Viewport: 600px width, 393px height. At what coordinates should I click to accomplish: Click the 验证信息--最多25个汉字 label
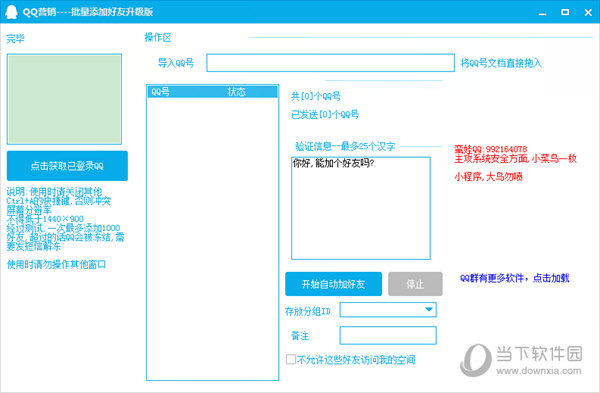pos(345,146)
